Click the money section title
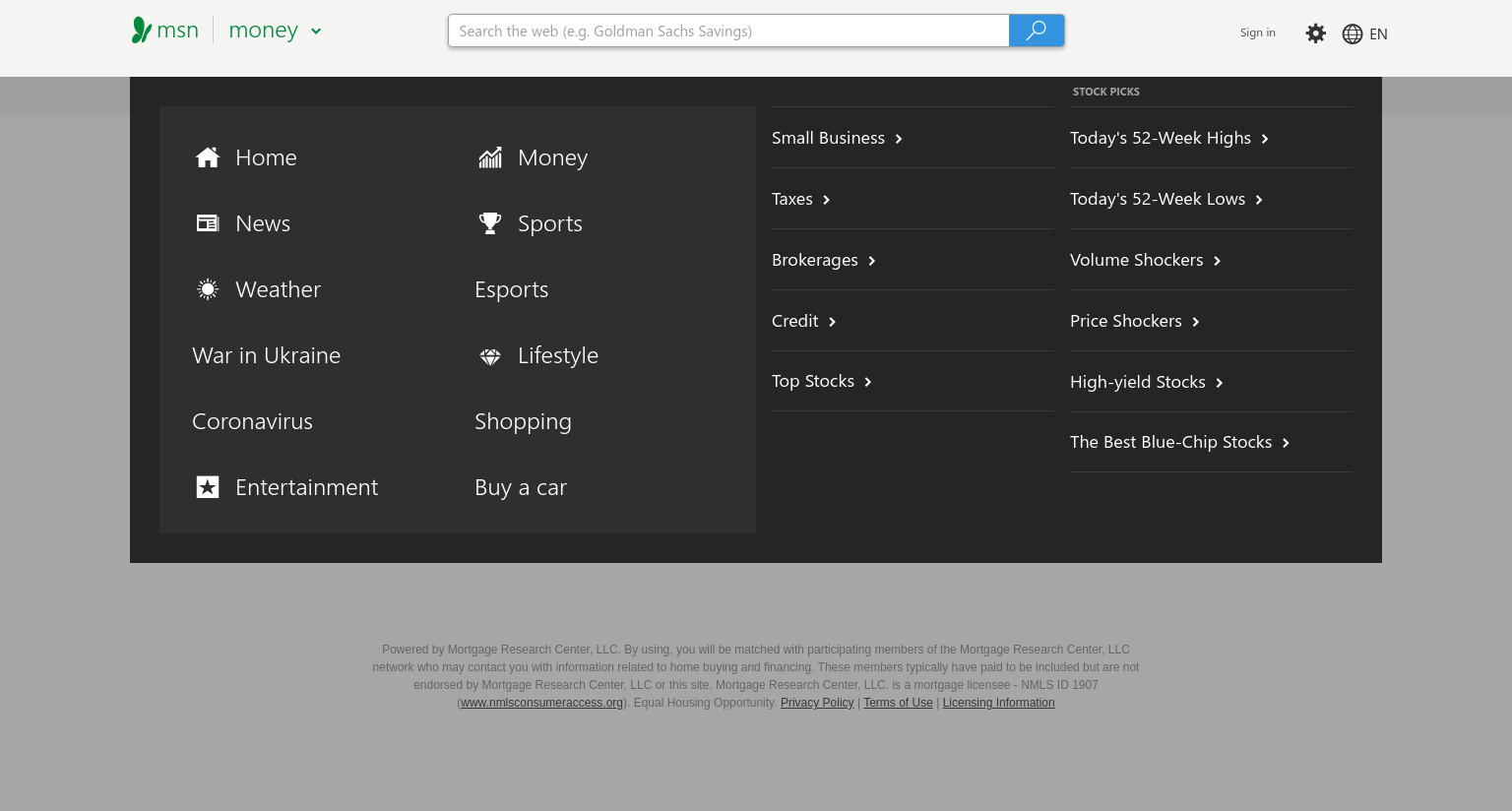Screen dimensions: 1512x811 coord(263,31)
